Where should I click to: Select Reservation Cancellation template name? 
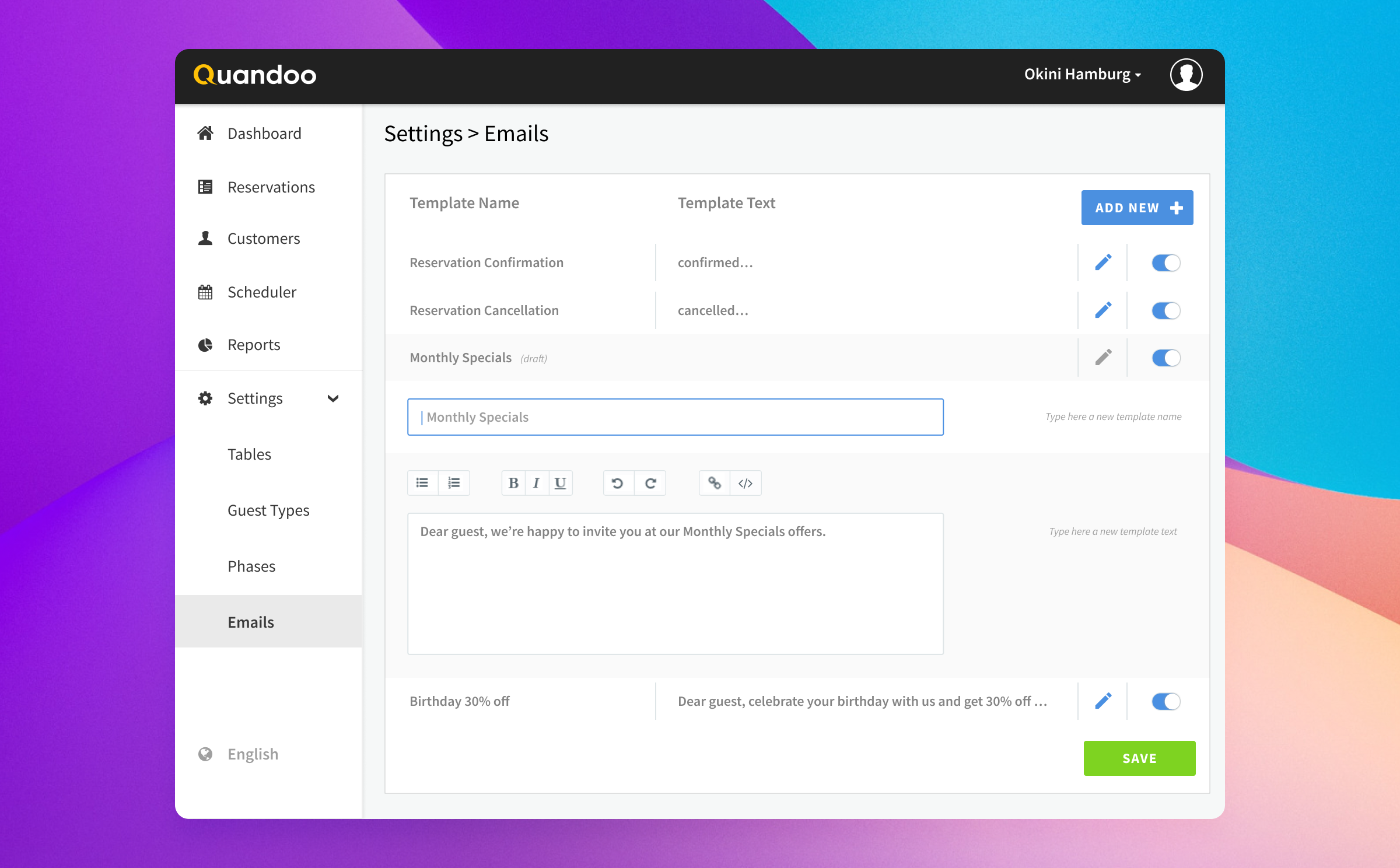pos(484,310)
